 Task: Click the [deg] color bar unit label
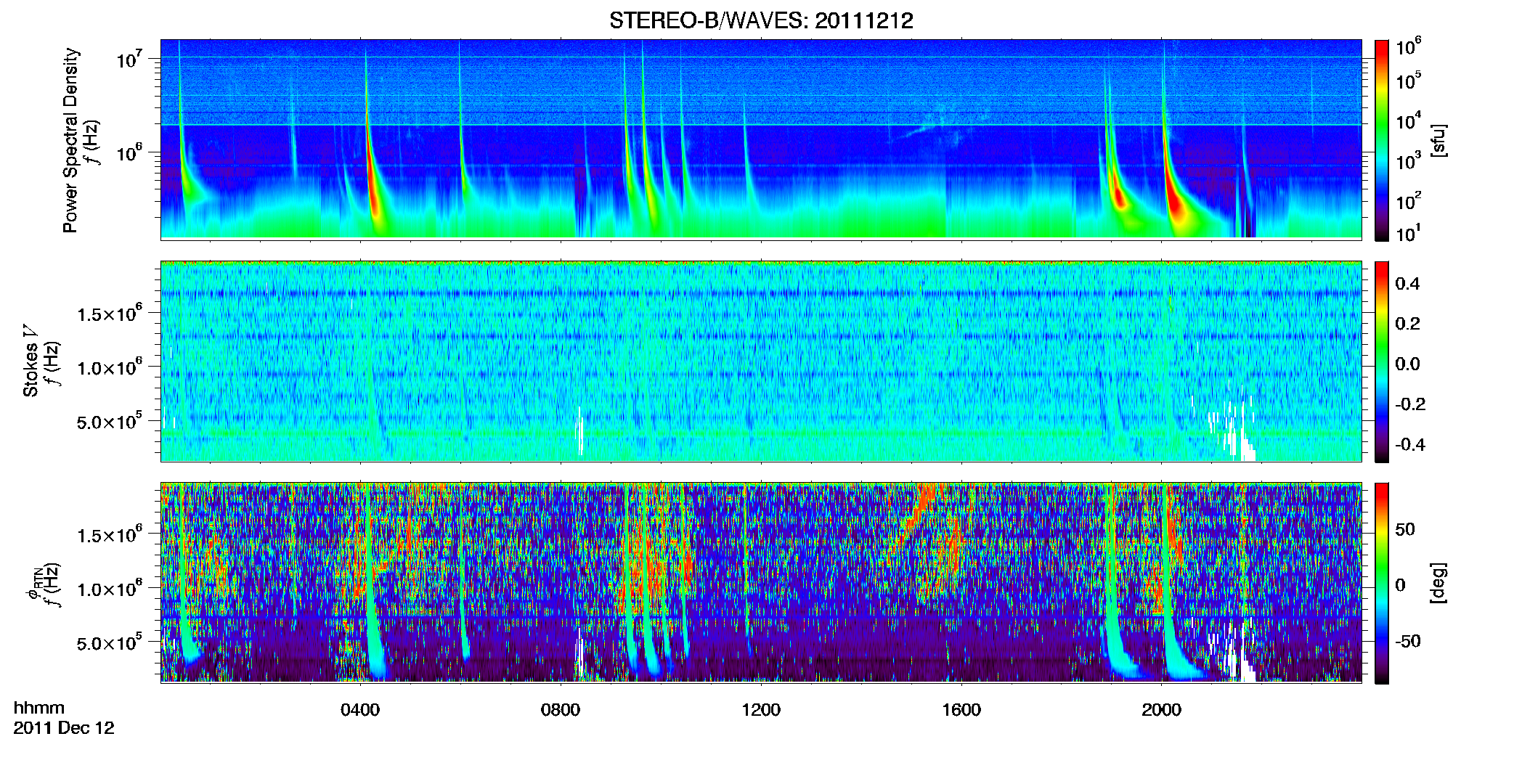1438,583
